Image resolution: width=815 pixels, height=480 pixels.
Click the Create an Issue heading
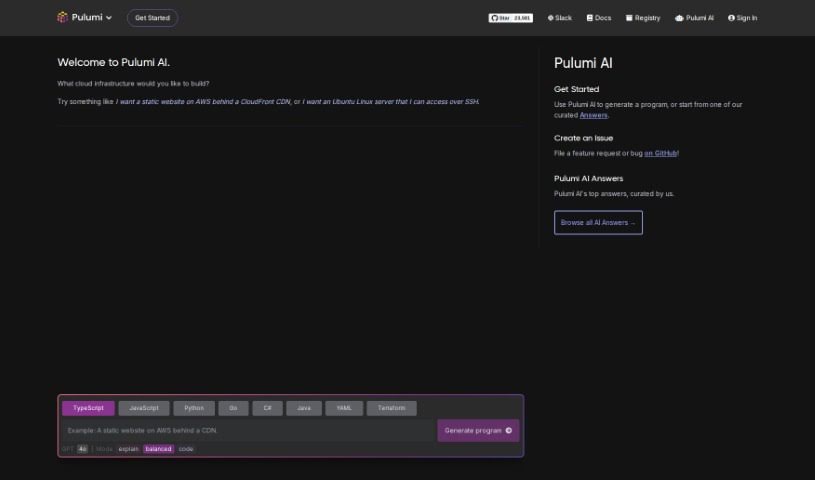tap(583, 138)
